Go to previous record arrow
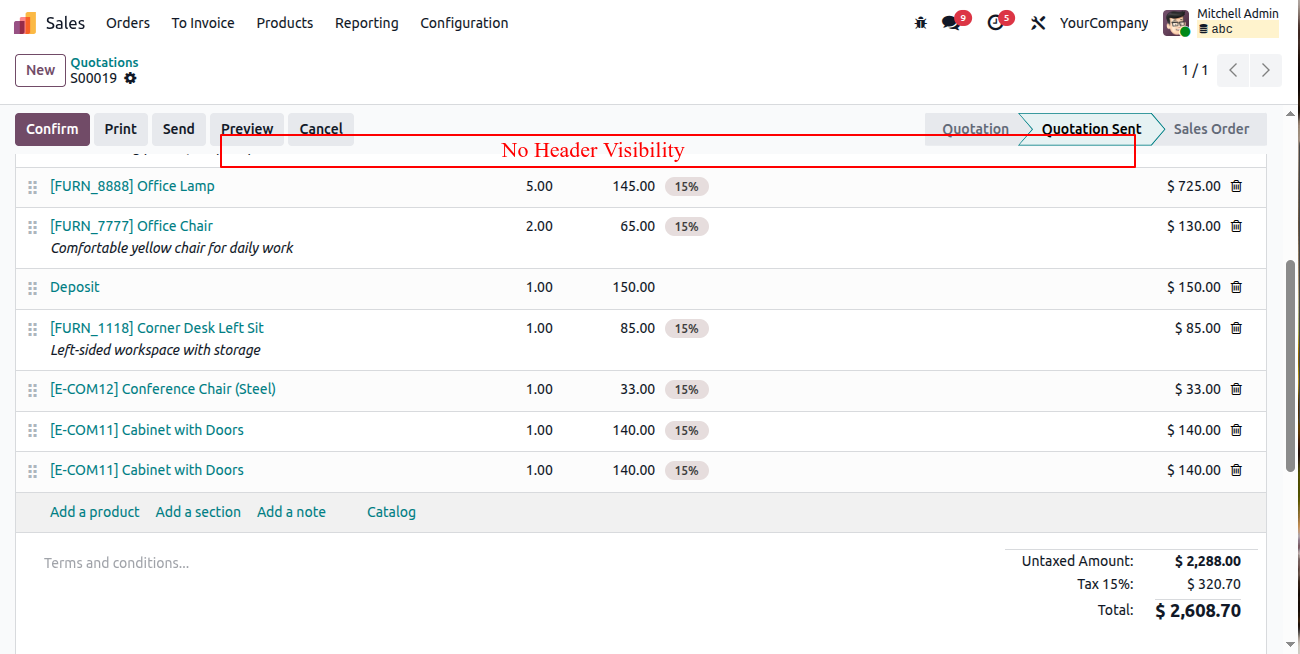 tap(1234, 70)
